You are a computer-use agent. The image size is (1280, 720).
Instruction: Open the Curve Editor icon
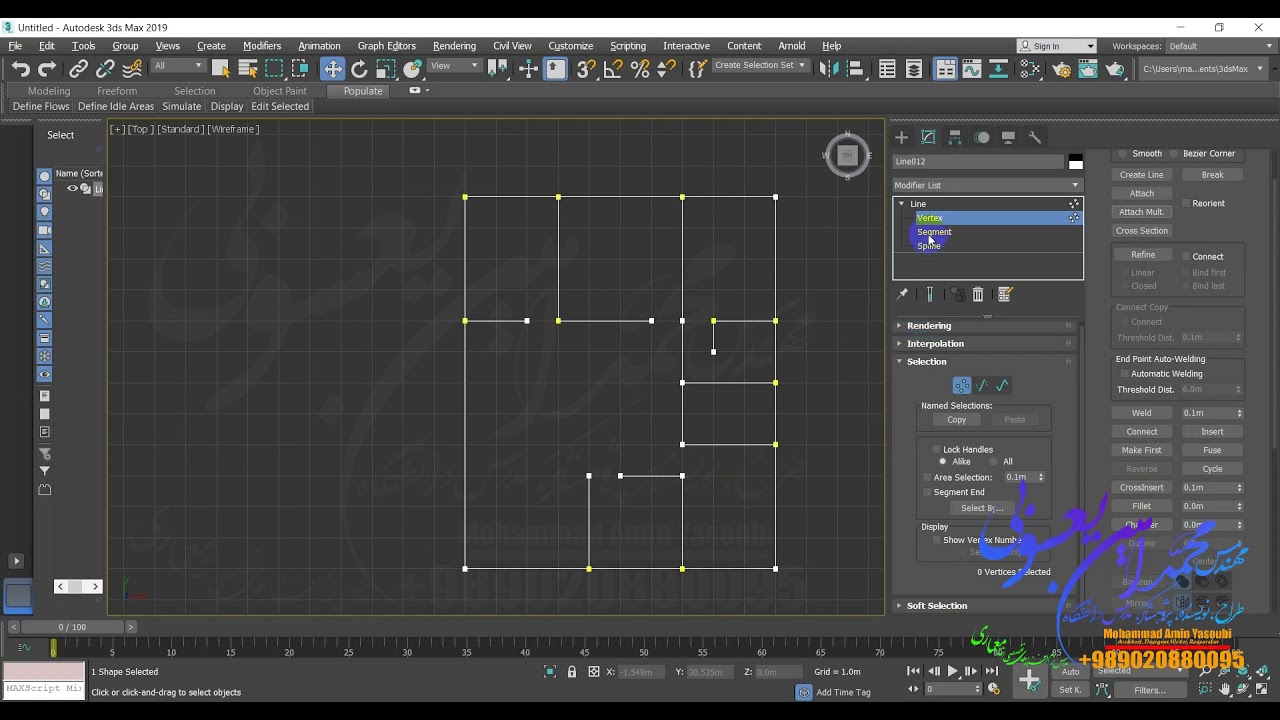click(x=972, y=69)
